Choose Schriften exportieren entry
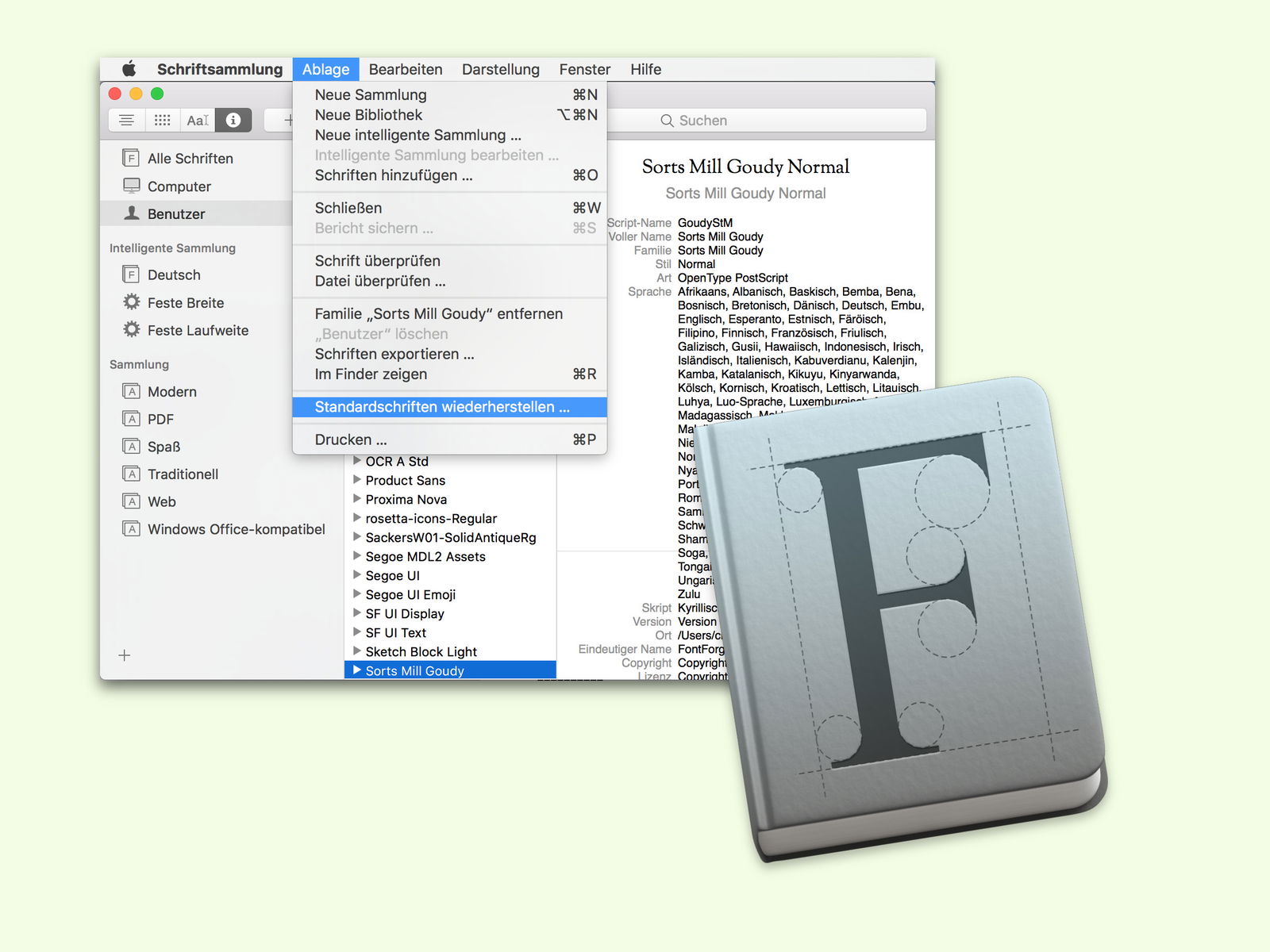This screenshot has height=952, width=1270. [x=449, y=354]
